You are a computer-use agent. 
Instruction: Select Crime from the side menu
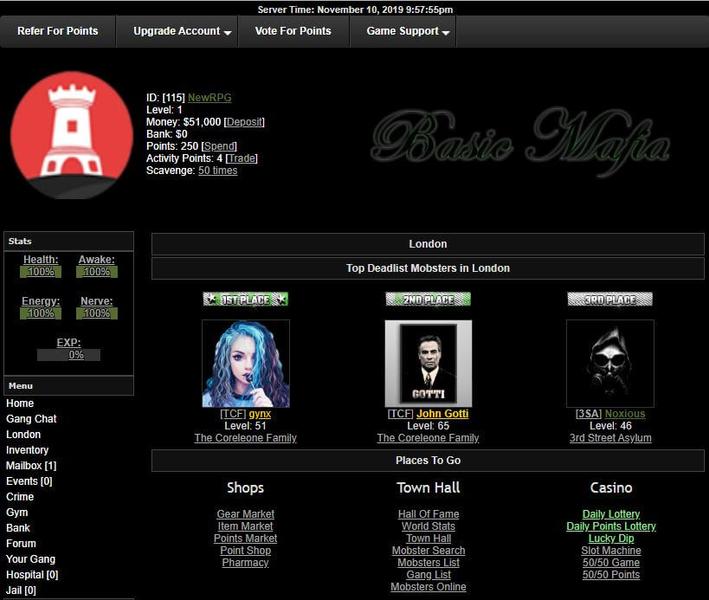point(20,497)
